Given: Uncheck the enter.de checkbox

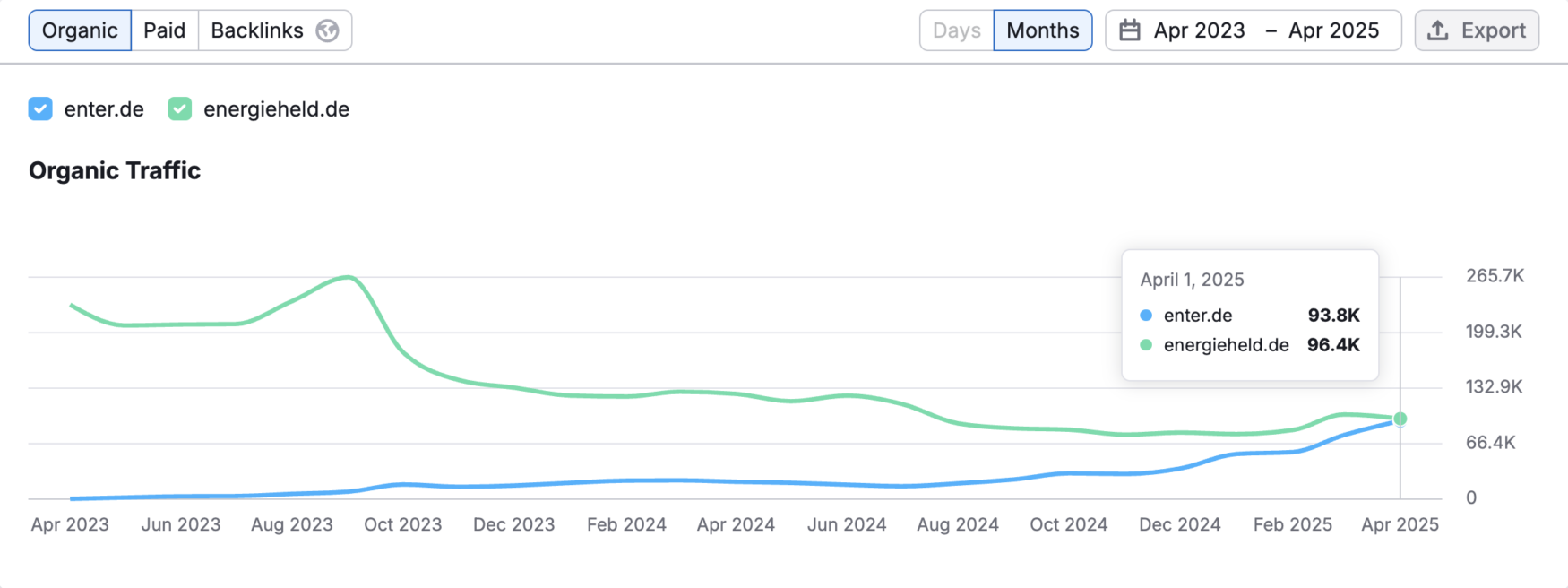Looking at the screenshot, I should (x=40, y=109).
